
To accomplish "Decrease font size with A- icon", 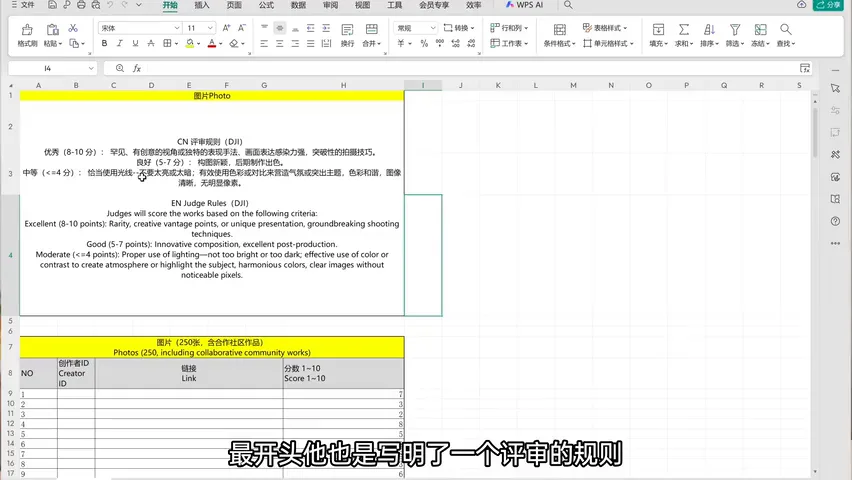I will pyautogui.click(x=242, y=28).
